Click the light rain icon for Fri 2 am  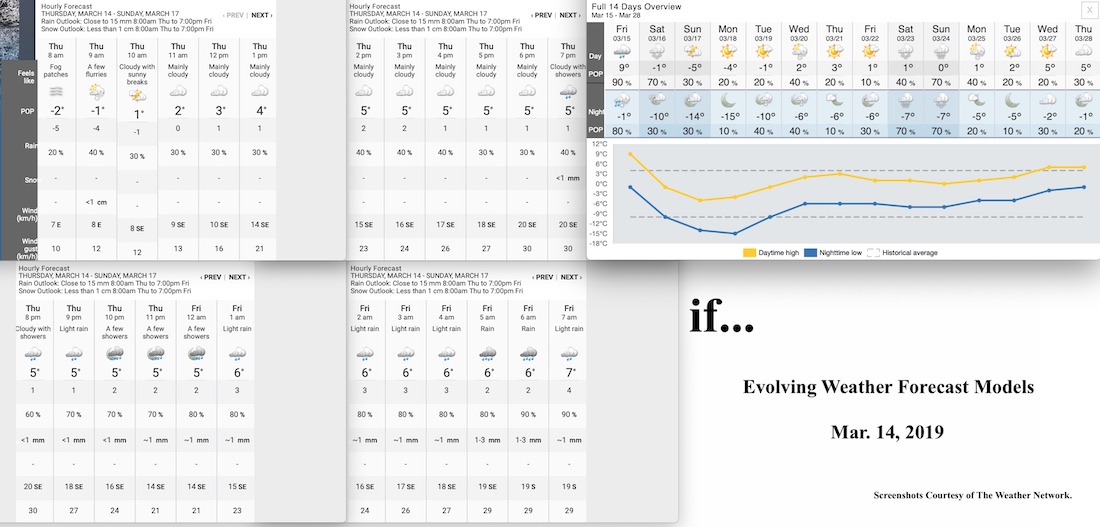(x=364, y=354)
